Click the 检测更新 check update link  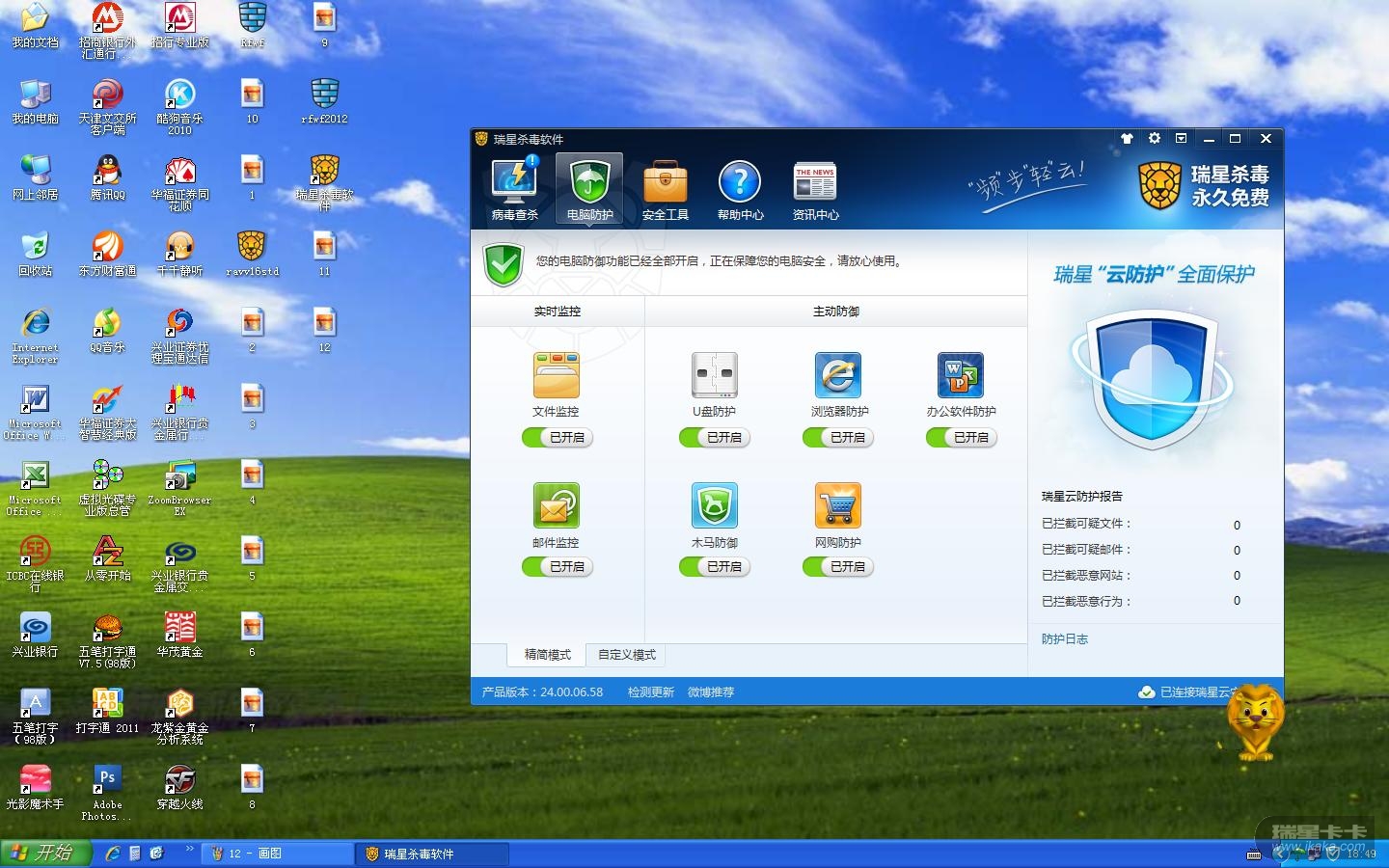click(x=651, y=692)
